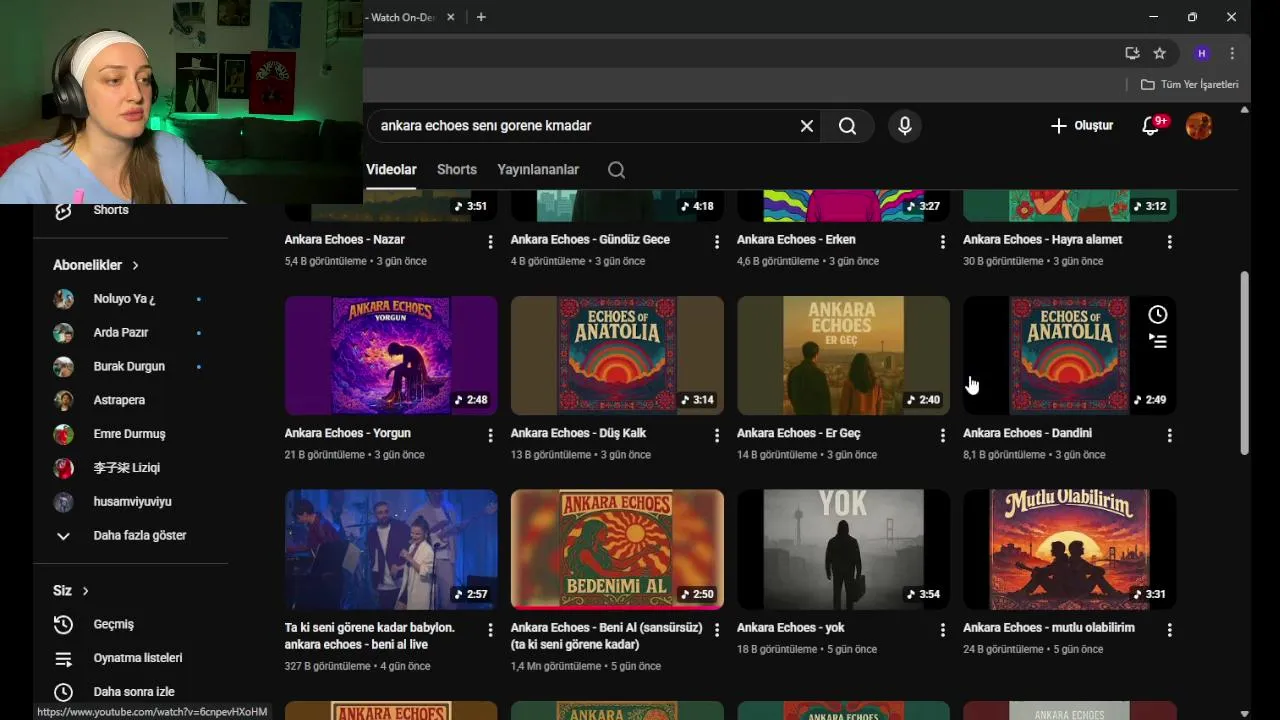Add Dandini video to the queue

click(1158, 341)
